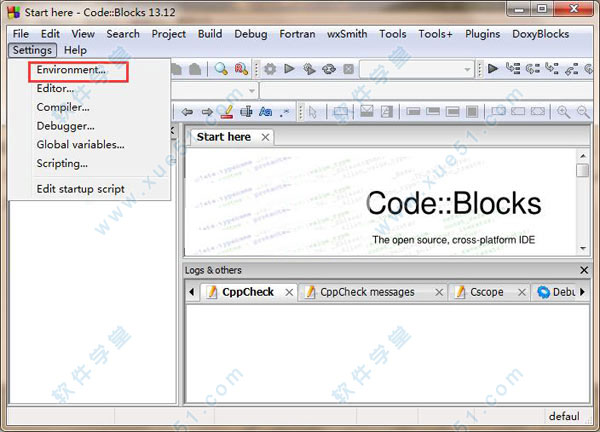Image resolution: width=600 pixels, height=432 pixels.
Task: Switch to the Cscope tab
Action: pyautogui.click(x=487, y=292)
